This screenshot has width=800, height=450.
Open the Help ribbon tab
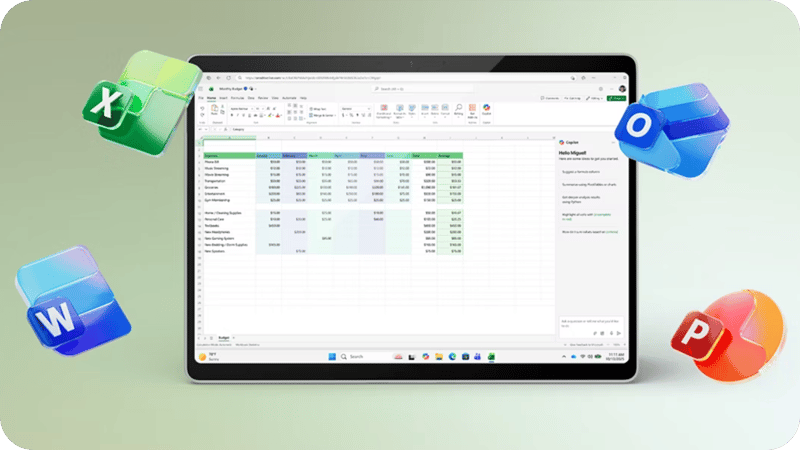coord(304,98)
